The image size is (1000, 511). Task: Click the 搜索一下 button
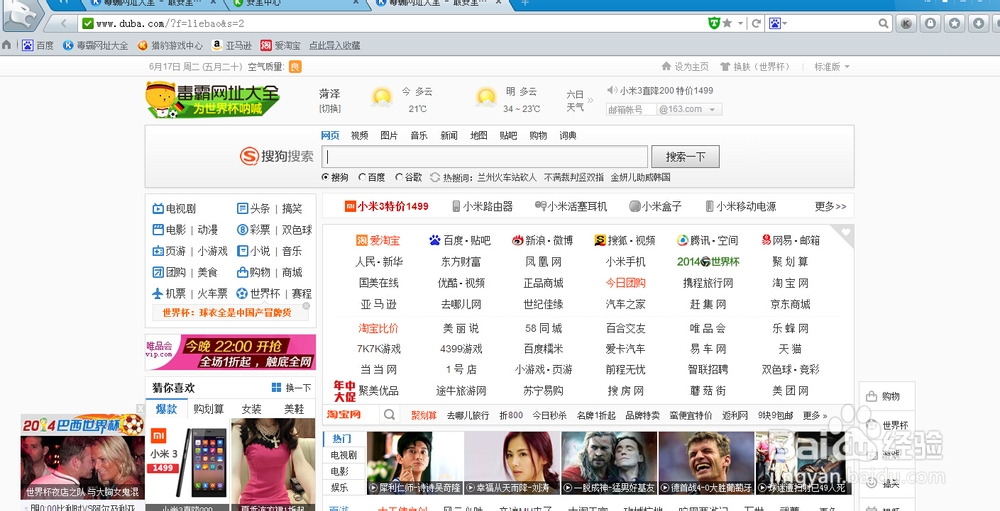[x=686, y=156]
